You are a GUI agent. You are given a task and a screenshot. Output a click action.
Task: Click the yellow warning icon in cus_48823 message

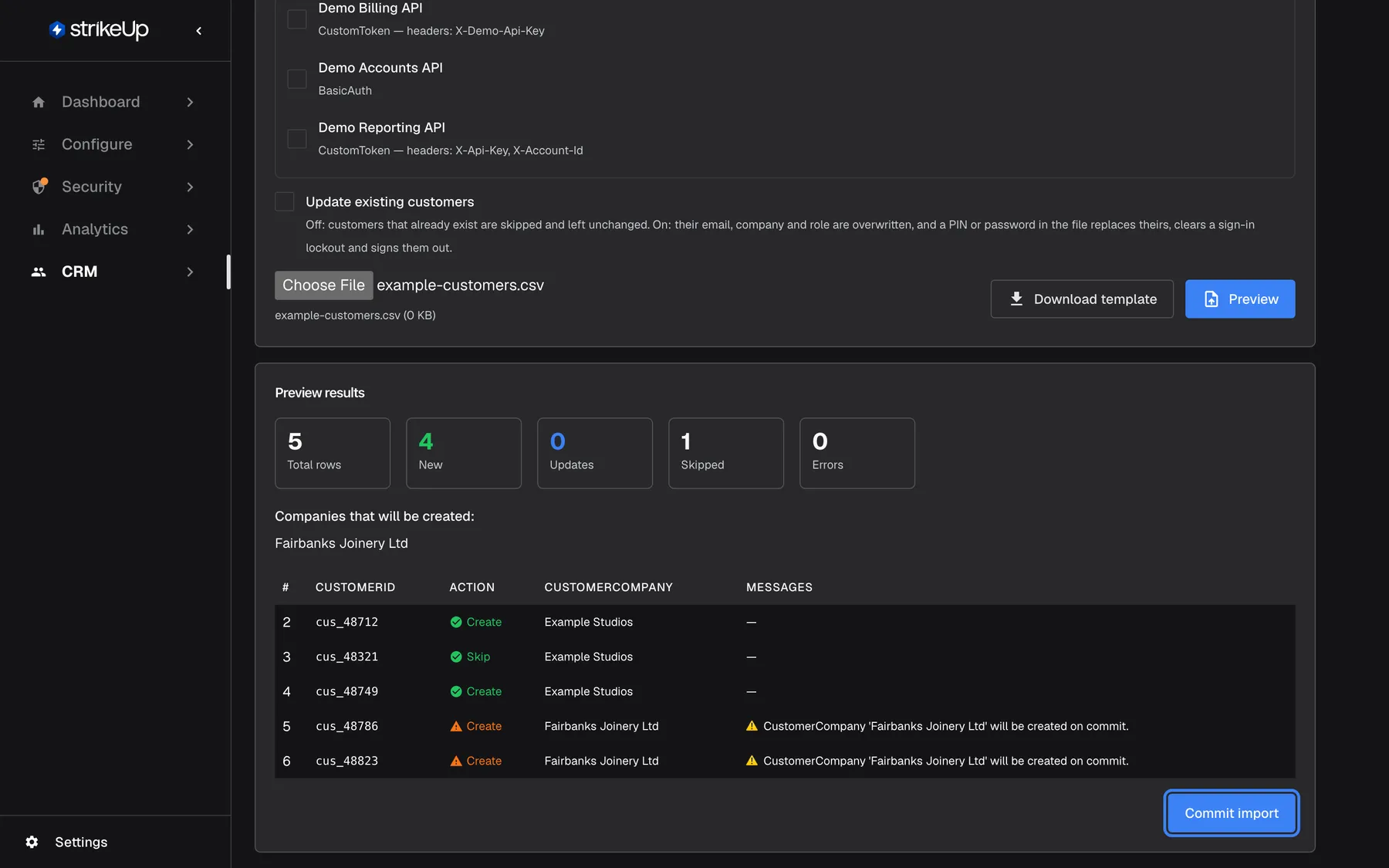[752, 761]
